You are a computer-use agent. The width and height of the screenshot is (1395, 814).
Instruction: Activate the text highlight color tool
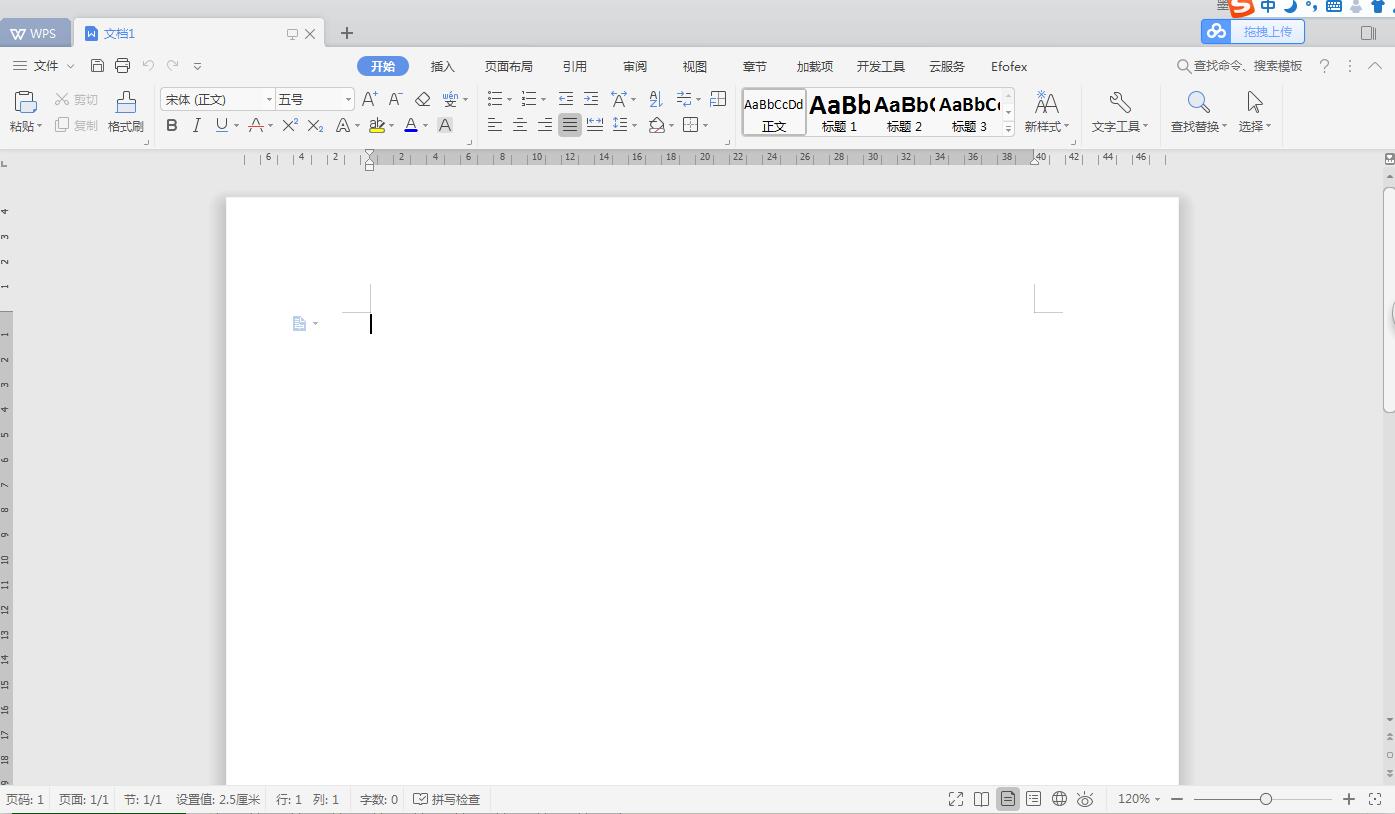coord(378,125)
